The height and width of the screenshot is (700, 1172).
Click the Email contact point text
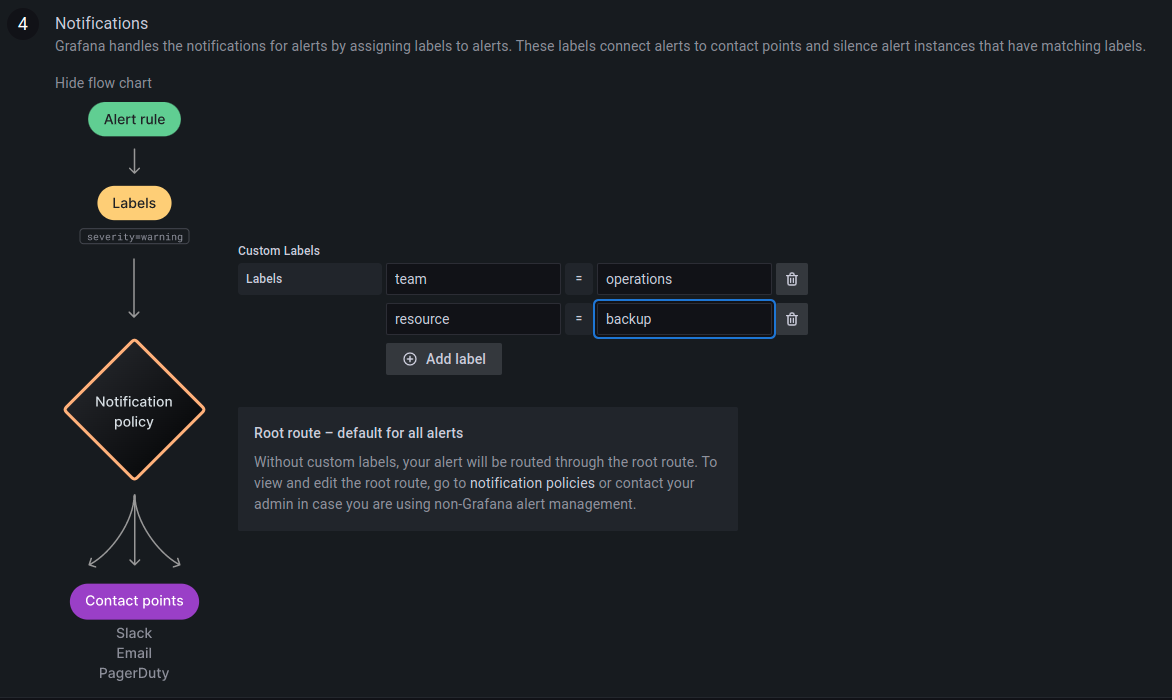click(134, 653)
